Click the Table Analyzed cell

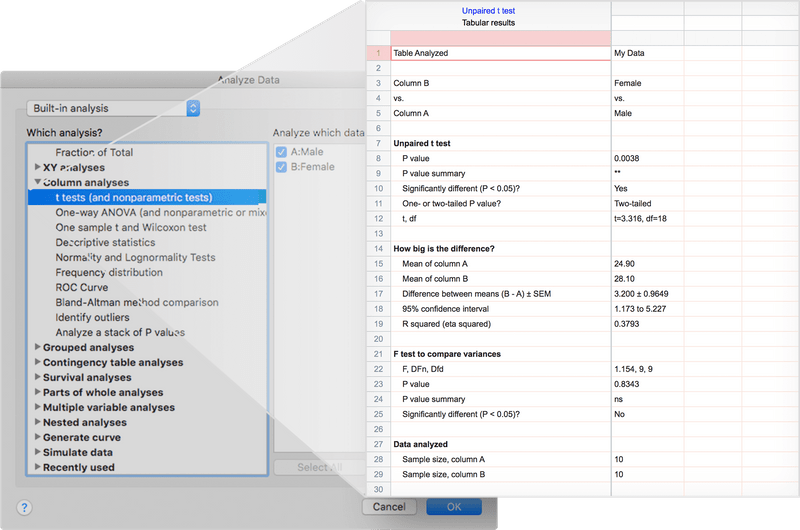pos(500,53)
